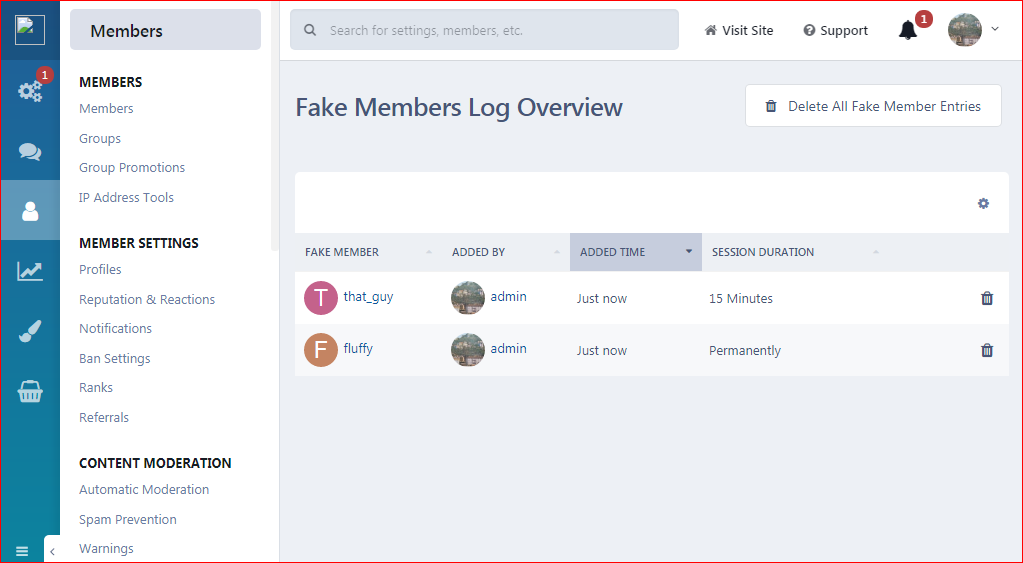The height and width of the screenshot is (563, 1023).
Task: Go to Ban Settings menu item
Action: (x=115, y=358)
